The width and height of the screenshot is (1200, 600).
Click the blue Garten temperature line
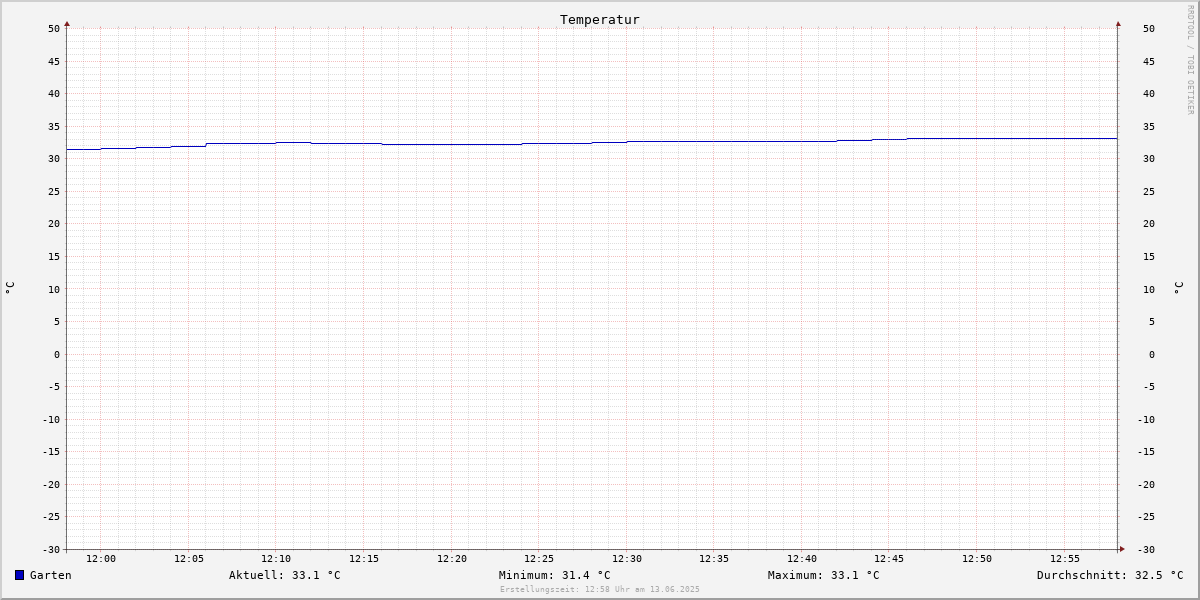592,143
